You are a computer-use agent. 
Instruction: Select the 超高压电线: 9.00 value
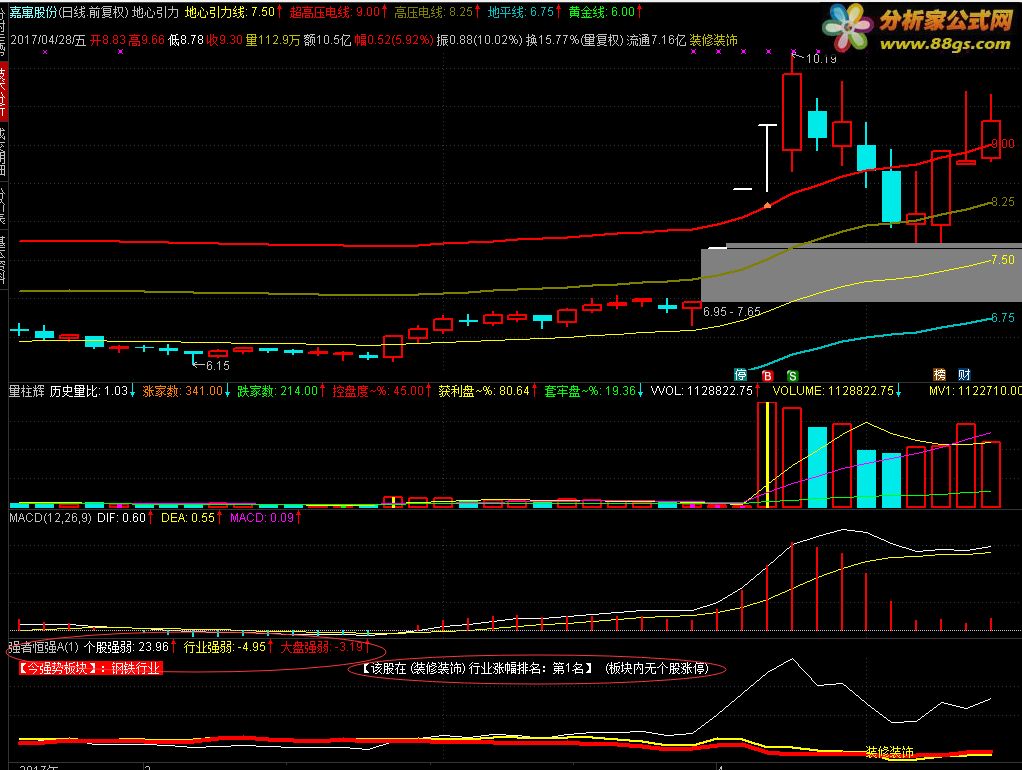[335, 12]
